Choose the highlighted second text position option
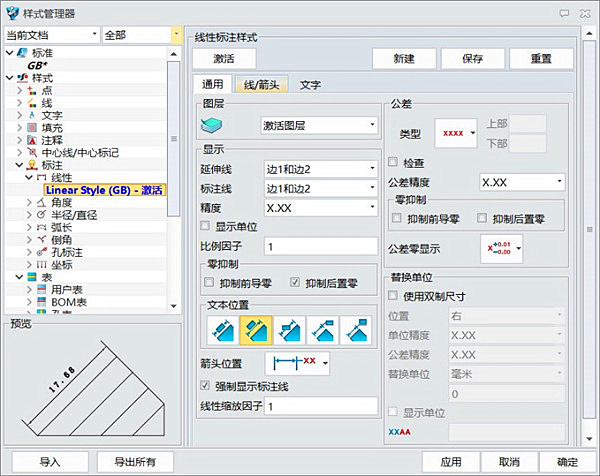This screenshot has height=476, width=600. tap(256, 329)
